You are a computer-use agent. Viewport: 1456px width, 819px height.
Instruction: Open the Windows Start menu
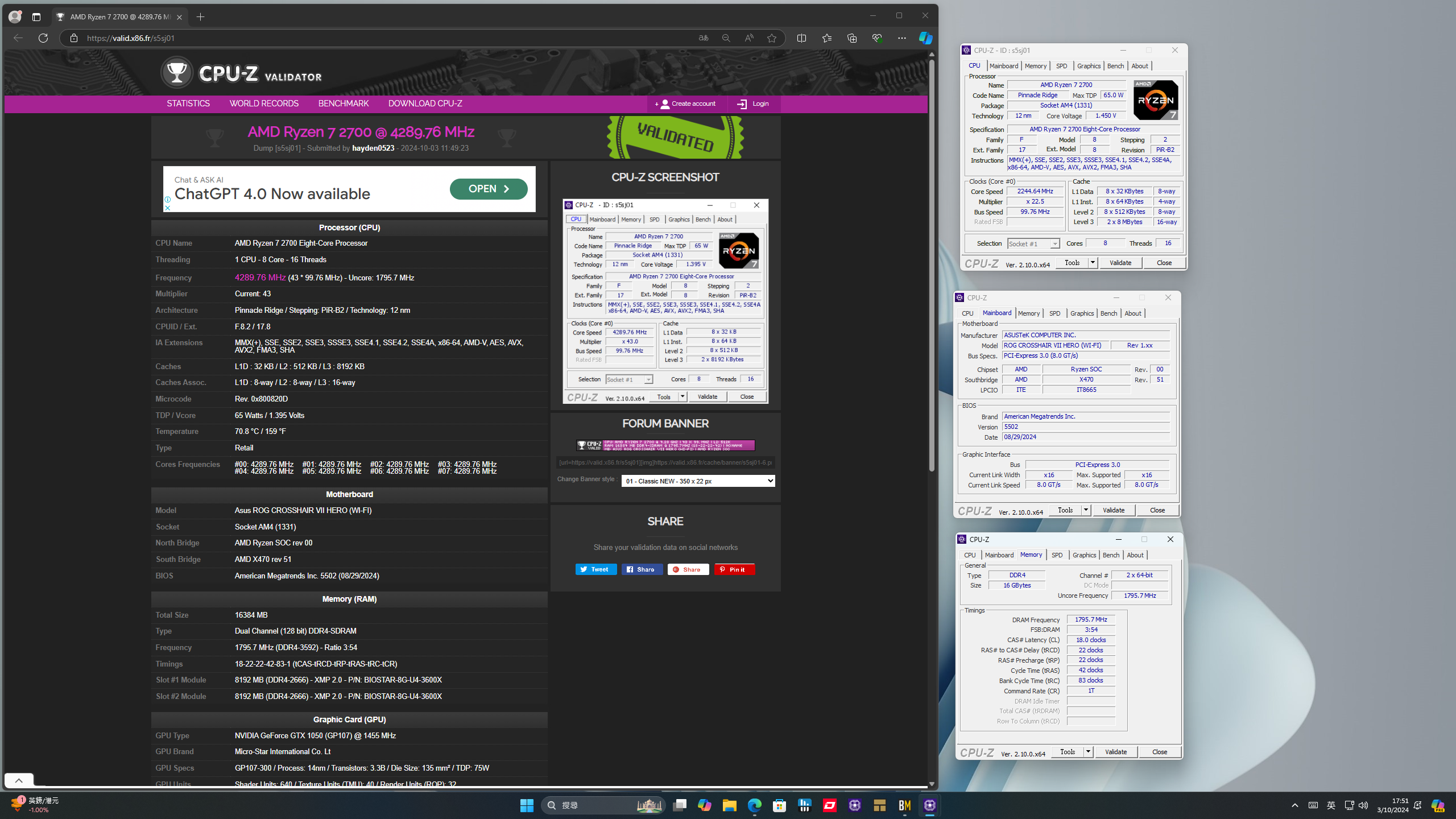[527, 805]
